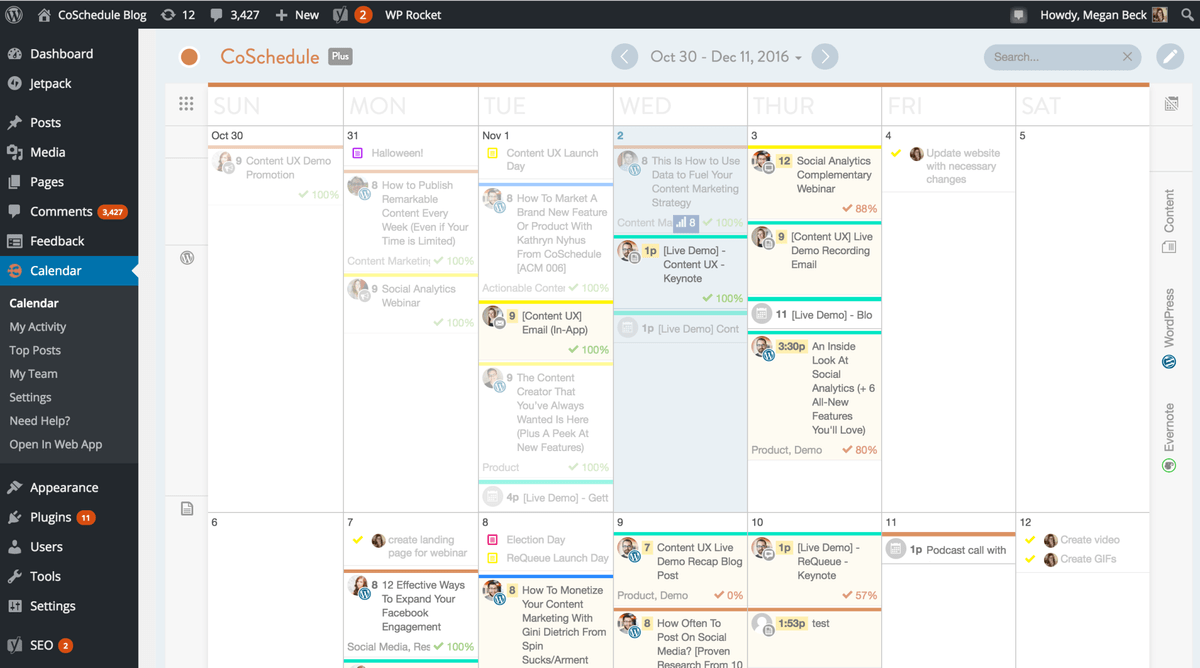Click Open In Web App link

(56, 444)
